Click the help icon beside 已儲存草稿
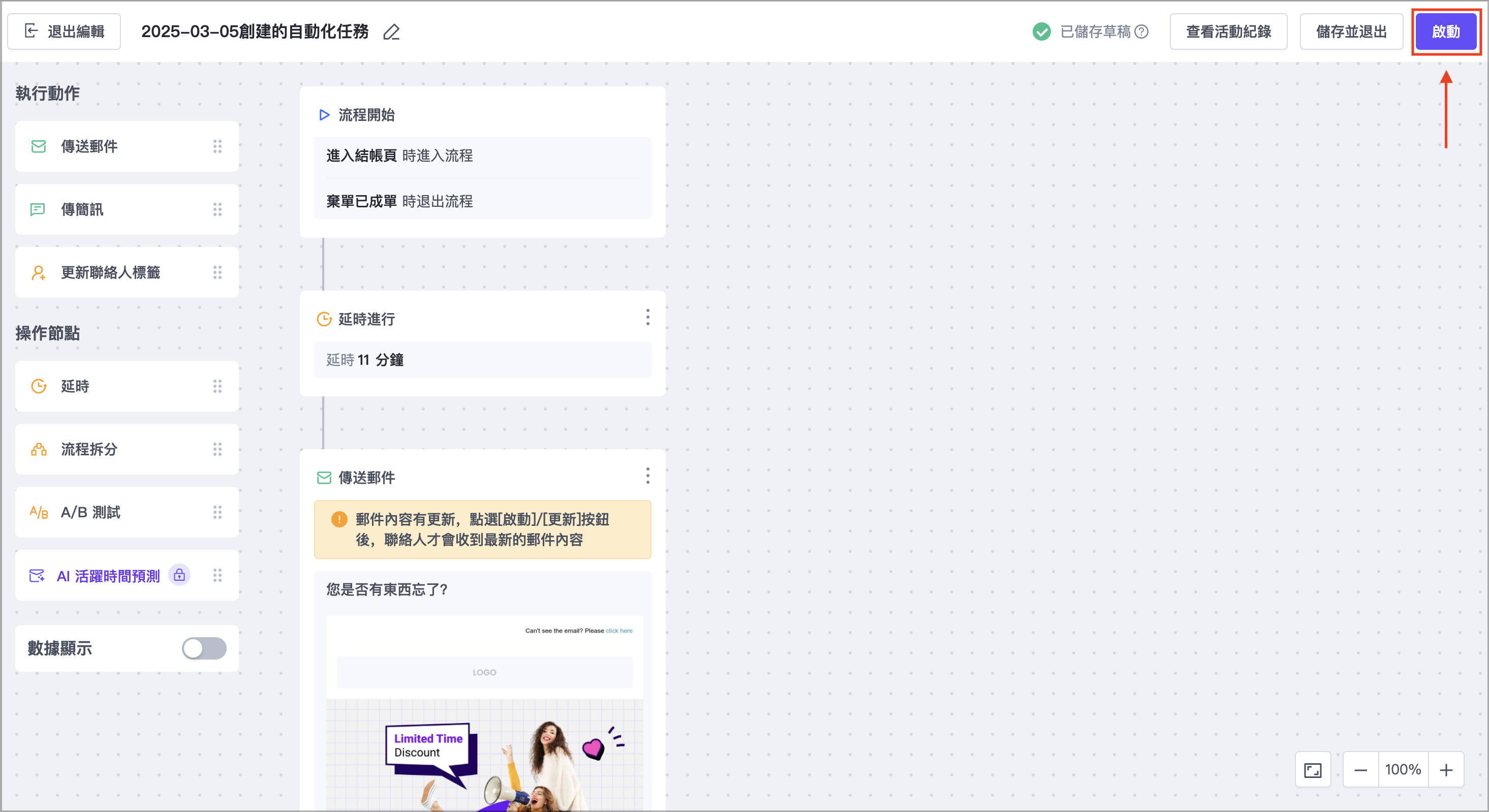This screenshot has height=812, width=1489. tap(1141, 32)
